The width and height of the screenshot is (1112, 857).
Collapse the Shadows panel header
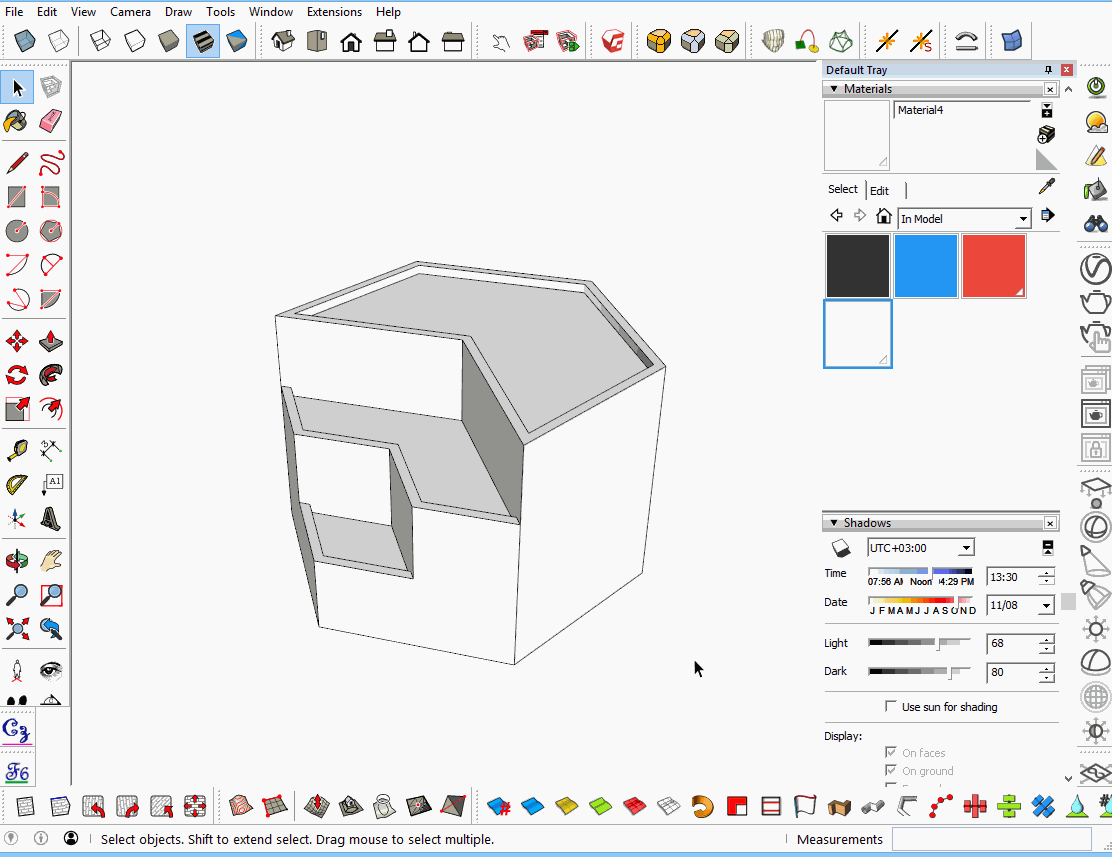point(834,522)
